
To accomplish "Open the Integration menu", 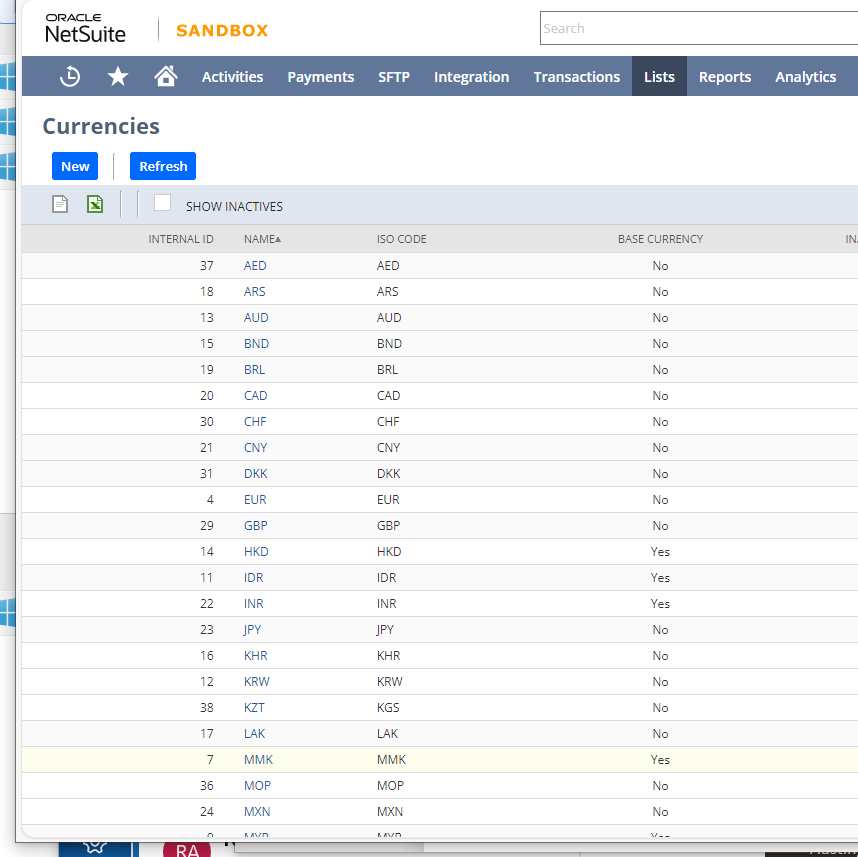I will click(472, 77).
